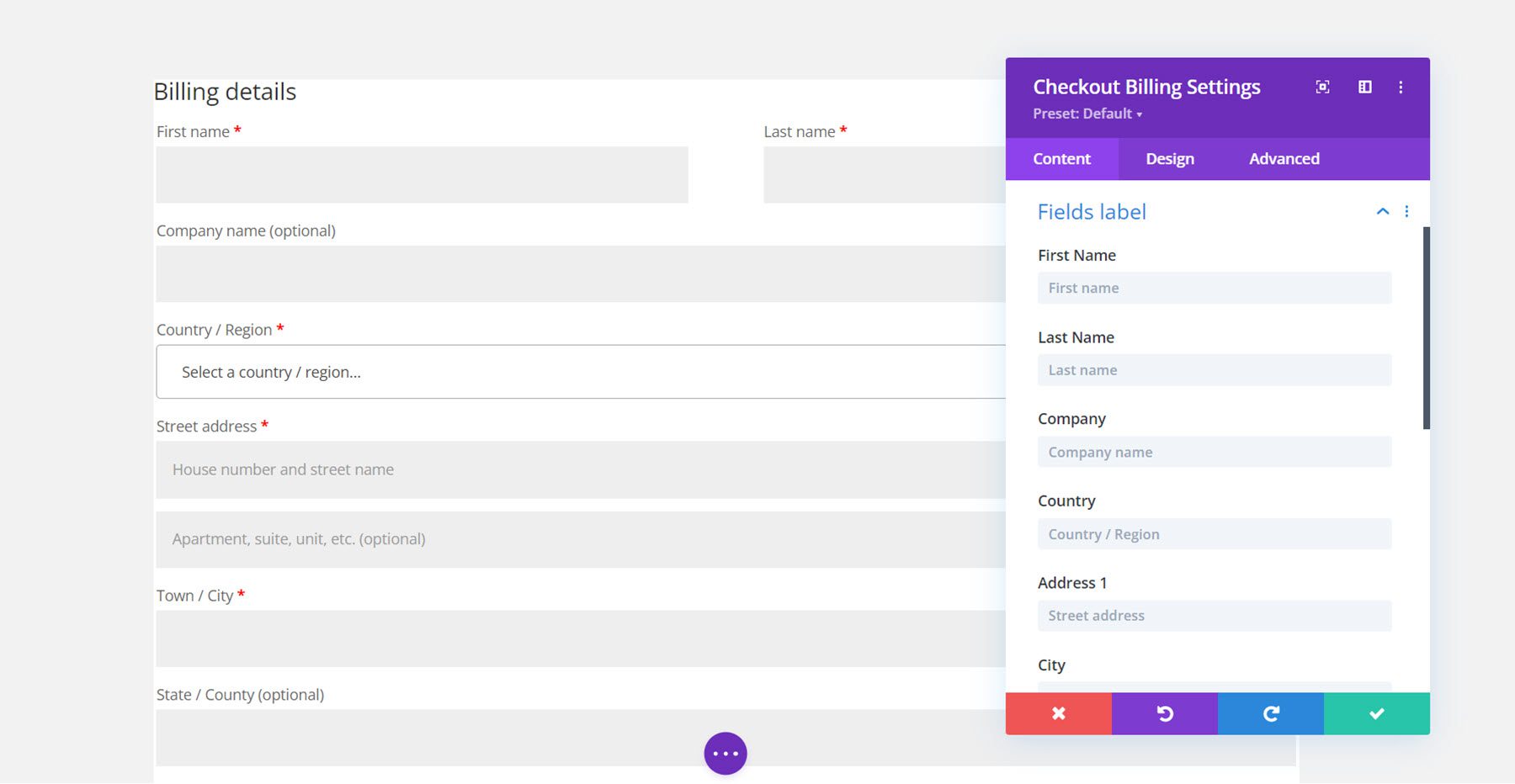1515x784 pixels.
Task: Click the Street address placeholder field
Action: (x=1214, y=615)
